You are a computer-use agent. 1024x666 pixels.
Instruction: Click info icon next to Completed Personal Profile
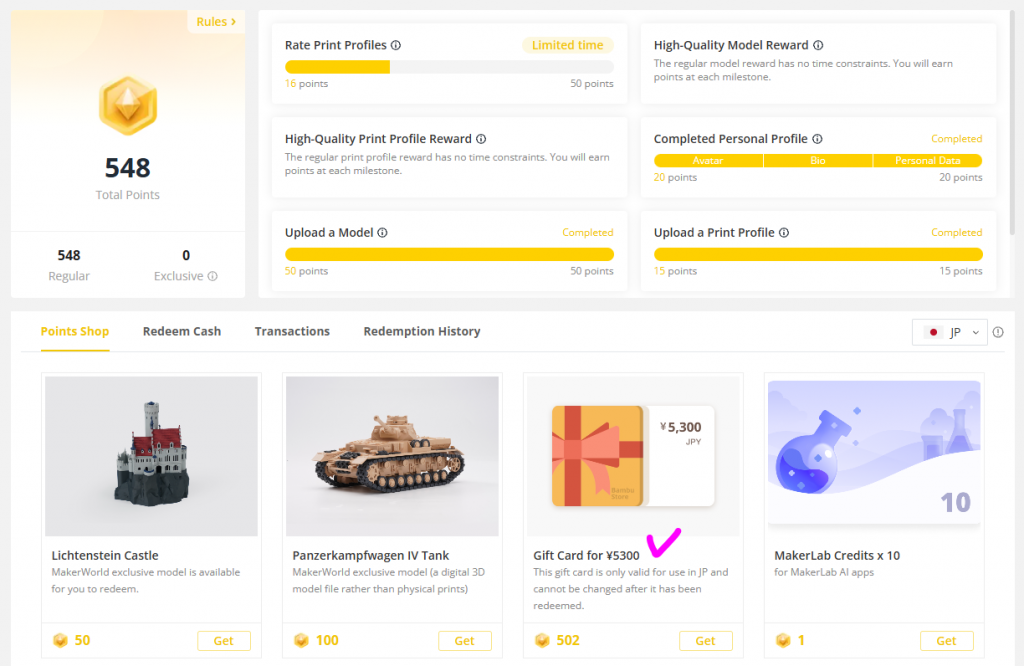(817, 140)
